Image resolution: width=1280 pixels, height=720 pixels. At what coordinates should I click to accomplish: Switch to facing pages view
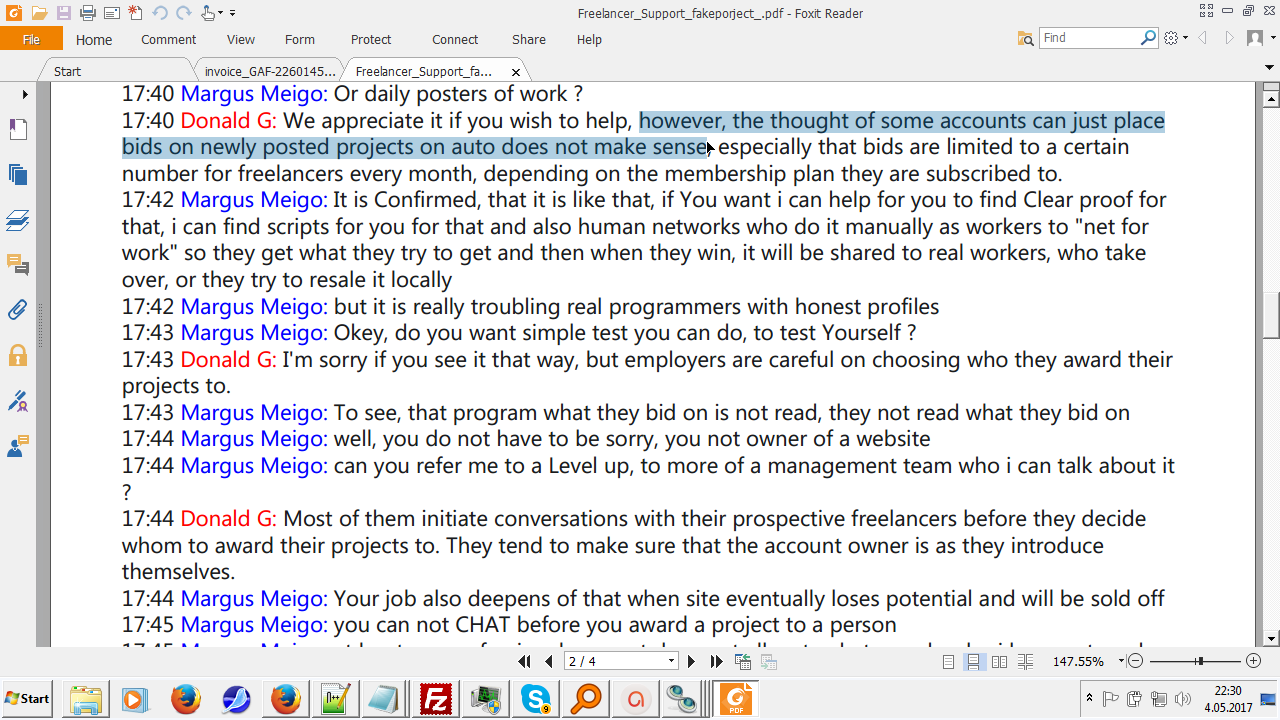tap(998, 662)
